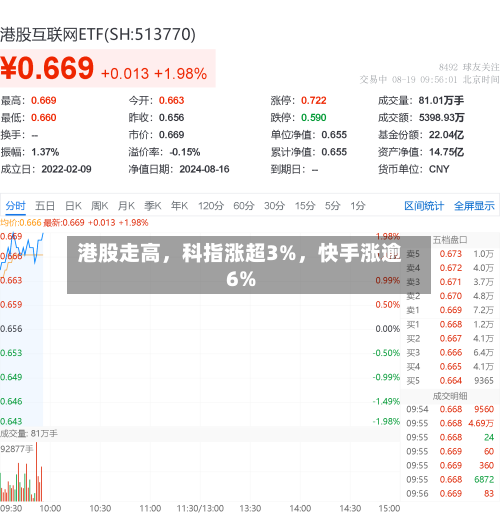The height and width of the screenshot is (531, 500).
Task: Click the 五档盘口 panel header
Action: tap(450, 240)
